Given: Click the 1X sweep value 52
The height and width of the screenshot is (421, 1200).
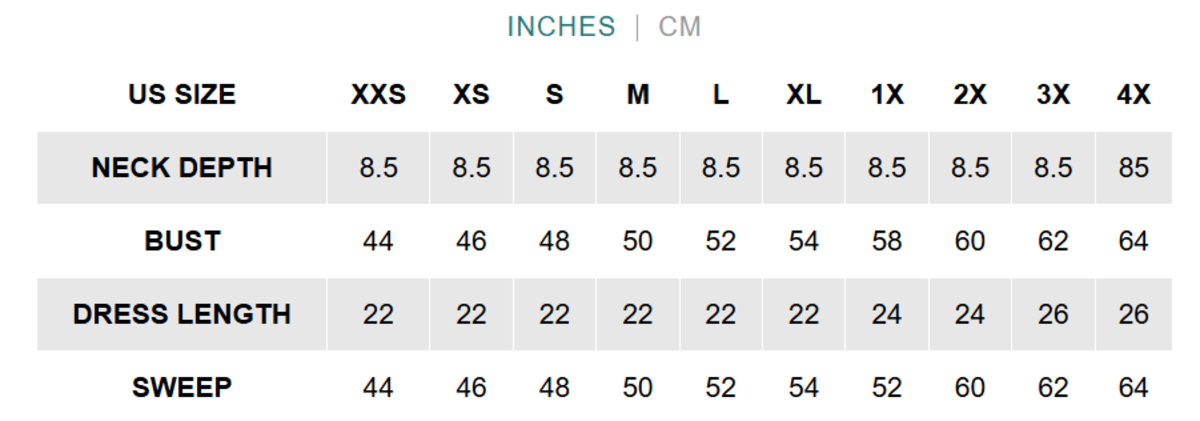Looking at the screenshot, I should pos(887,387).
